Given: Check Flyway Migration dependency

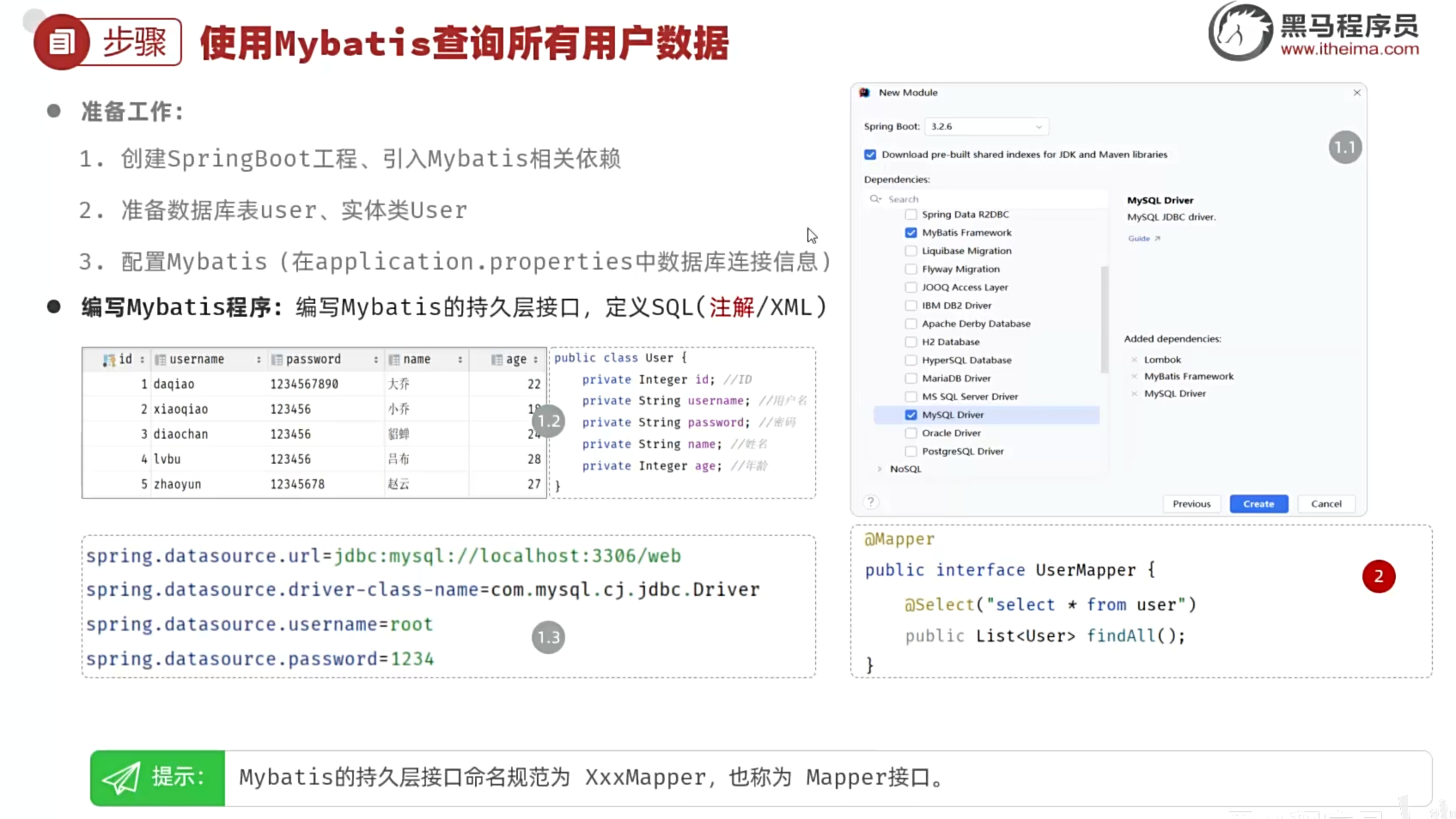Looking at the screenshot, I should (911, 269).
